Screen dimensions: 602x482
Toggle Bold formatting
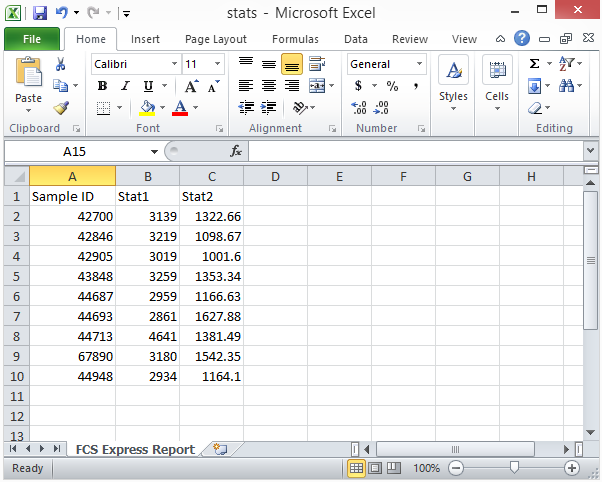click(102, 86)
